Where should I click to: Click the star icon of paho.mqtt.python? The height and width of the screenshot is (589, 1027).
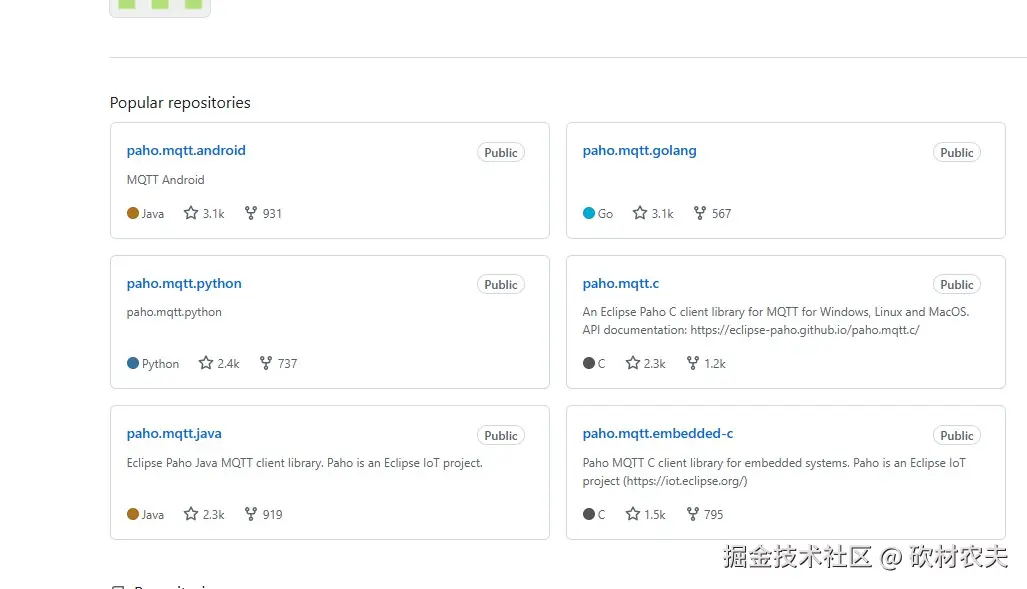click(x=206, y=363)
